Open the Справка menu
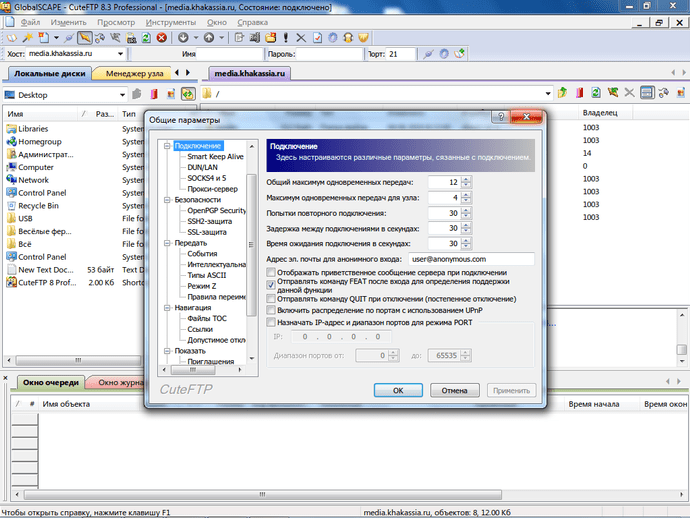The image size is (690, 518). click(253, 22)
